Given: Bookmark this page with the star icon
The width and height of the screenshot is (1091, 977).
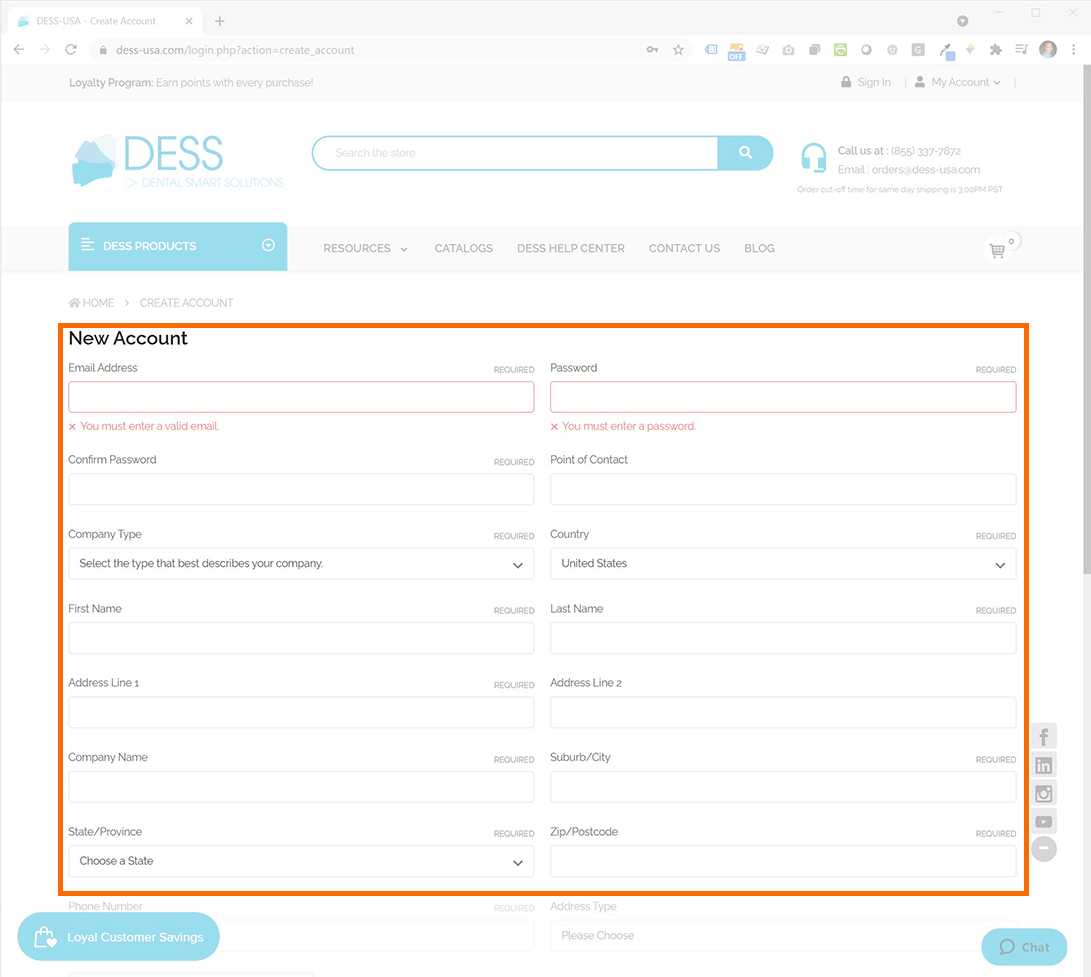Looking at the screenshot, I should pos(678,49).
